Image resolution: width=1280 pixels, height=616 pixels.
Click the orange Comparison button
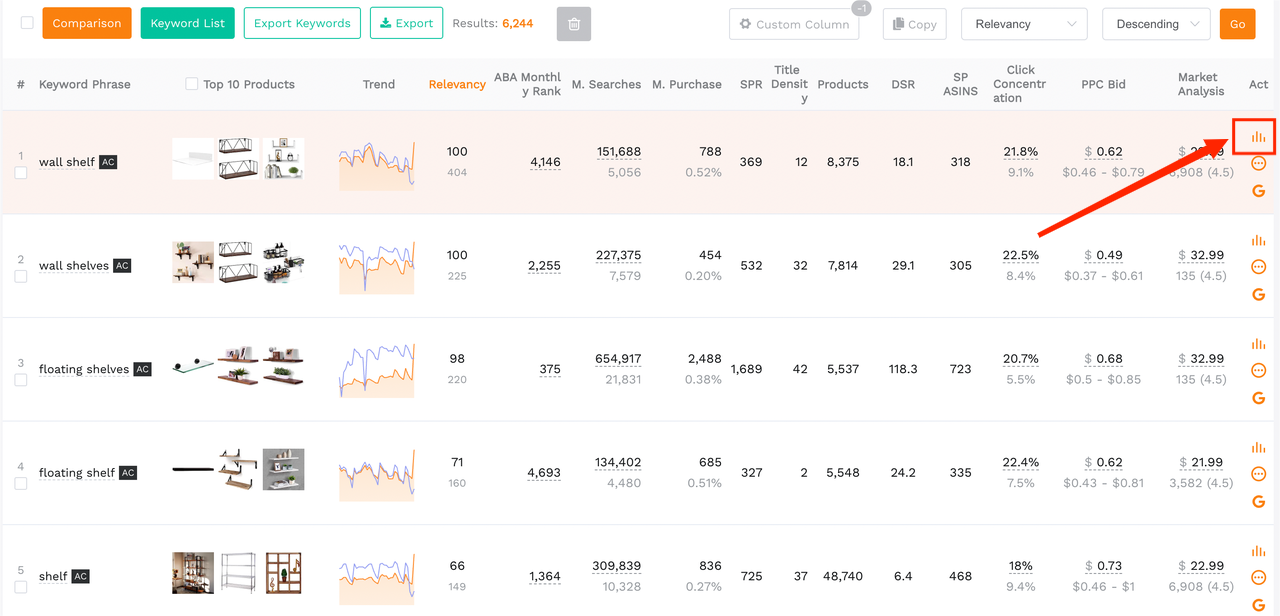pyautogui.click(x=87, y=23)
